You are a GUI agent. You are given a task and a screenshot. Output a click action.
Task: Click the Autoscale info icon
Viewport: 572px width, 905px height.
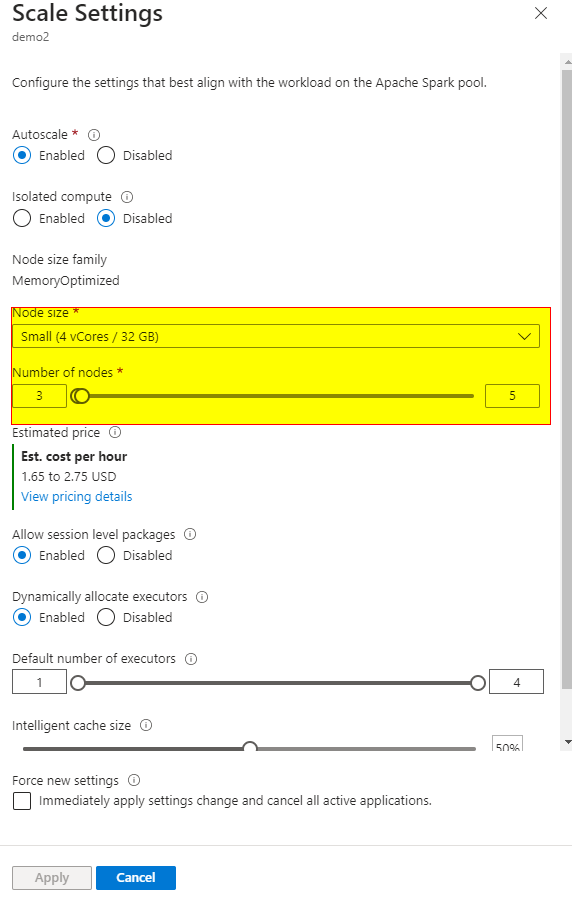(94, 135)
